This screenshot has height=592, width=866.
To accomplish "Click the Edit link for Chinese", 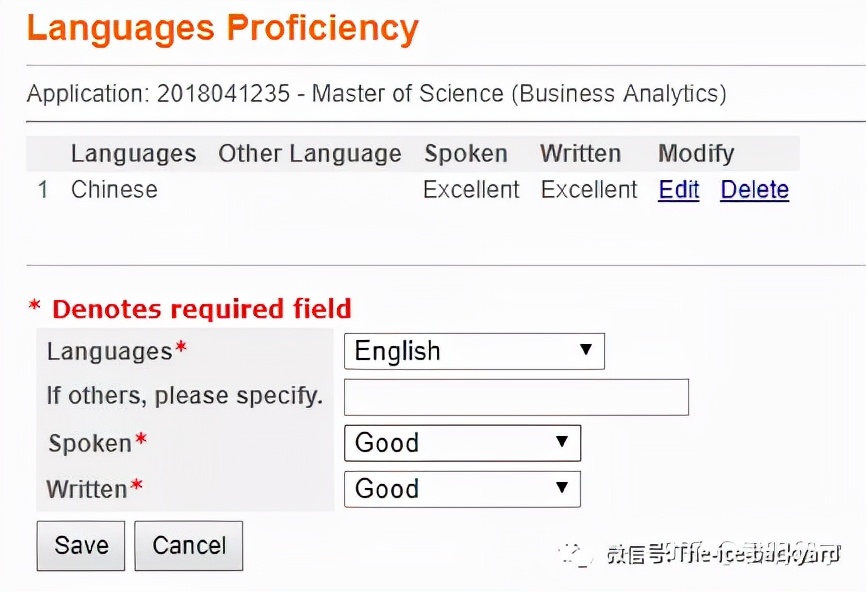I will pos(678,190).
